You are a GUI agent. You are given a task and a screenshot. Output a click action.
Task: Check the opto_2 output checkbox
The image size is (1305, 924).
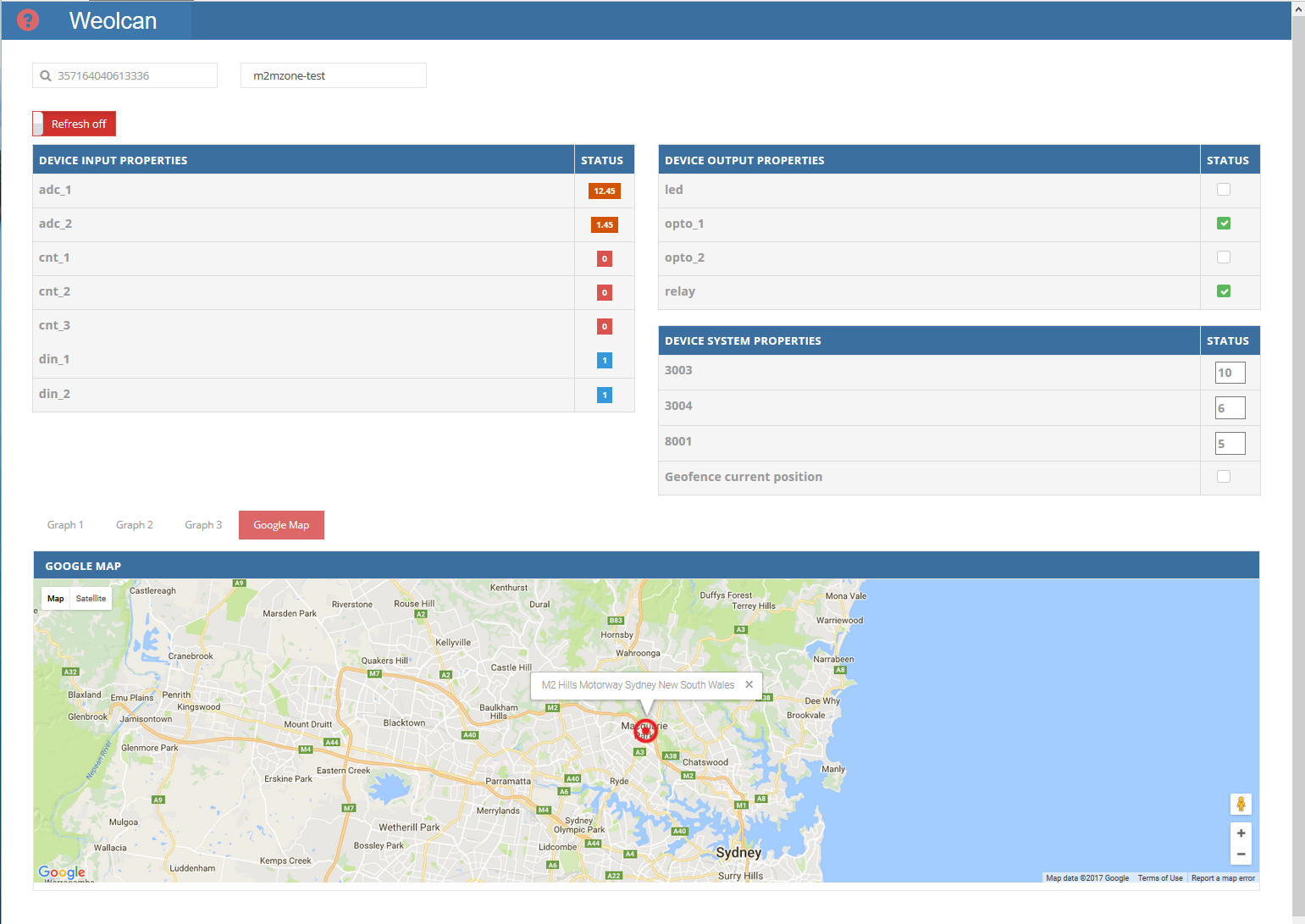click(x=1224, y=257)
